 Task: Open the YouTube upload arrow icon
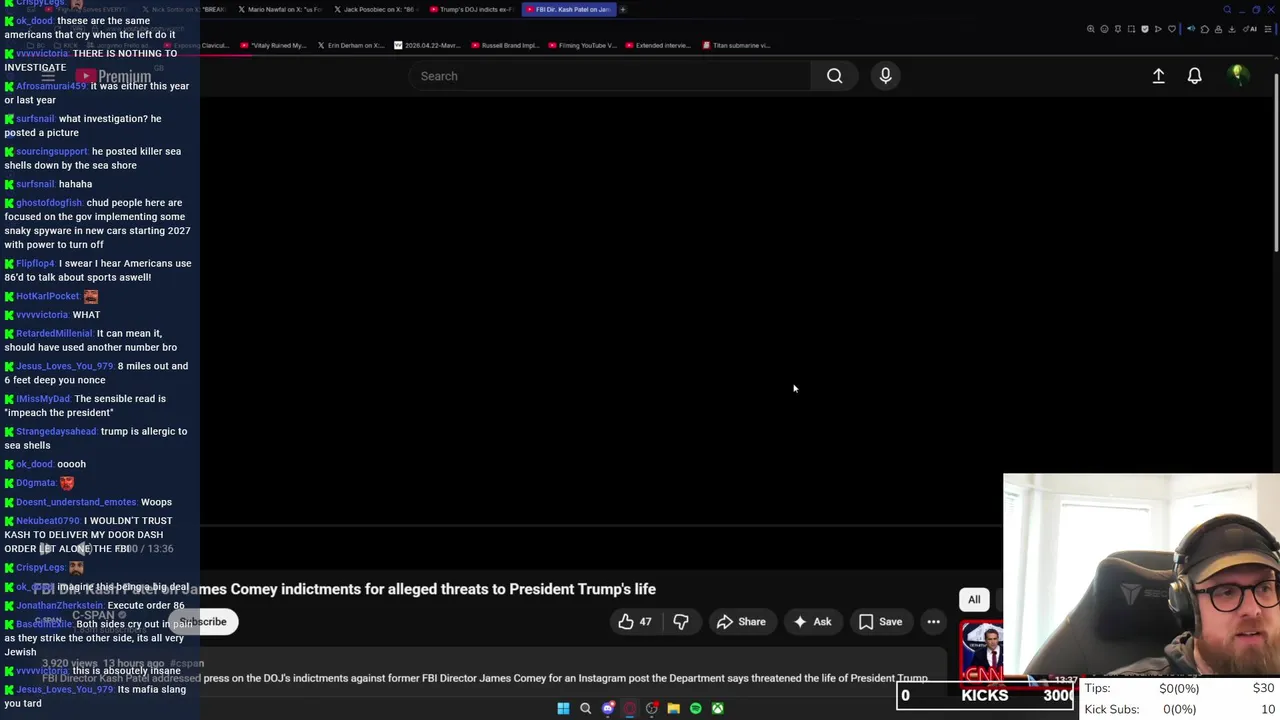pyautogui.click(x=1158, y=76)
